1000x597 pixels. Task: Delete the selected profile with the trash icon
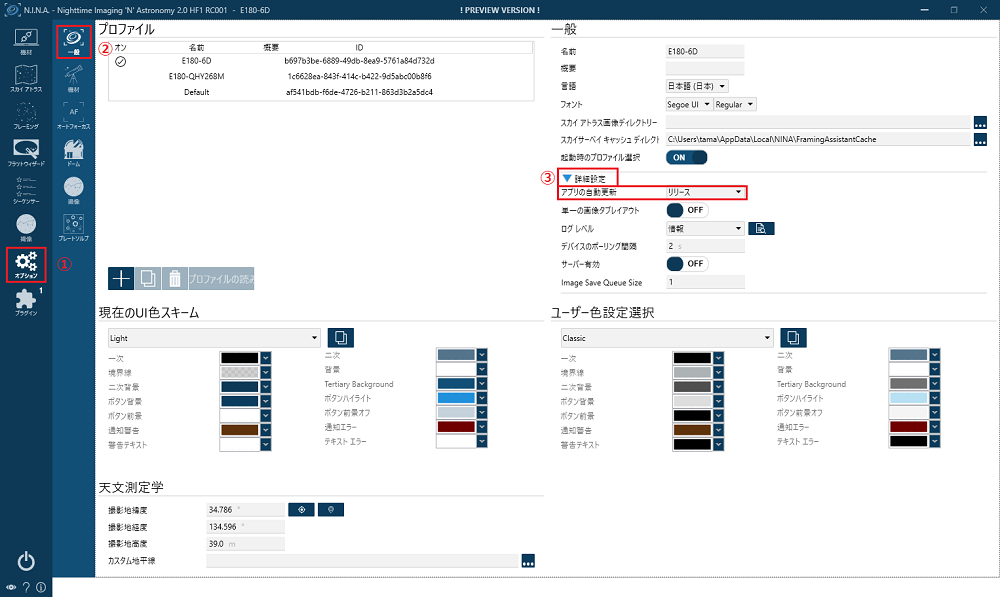(x=175, y=279)
